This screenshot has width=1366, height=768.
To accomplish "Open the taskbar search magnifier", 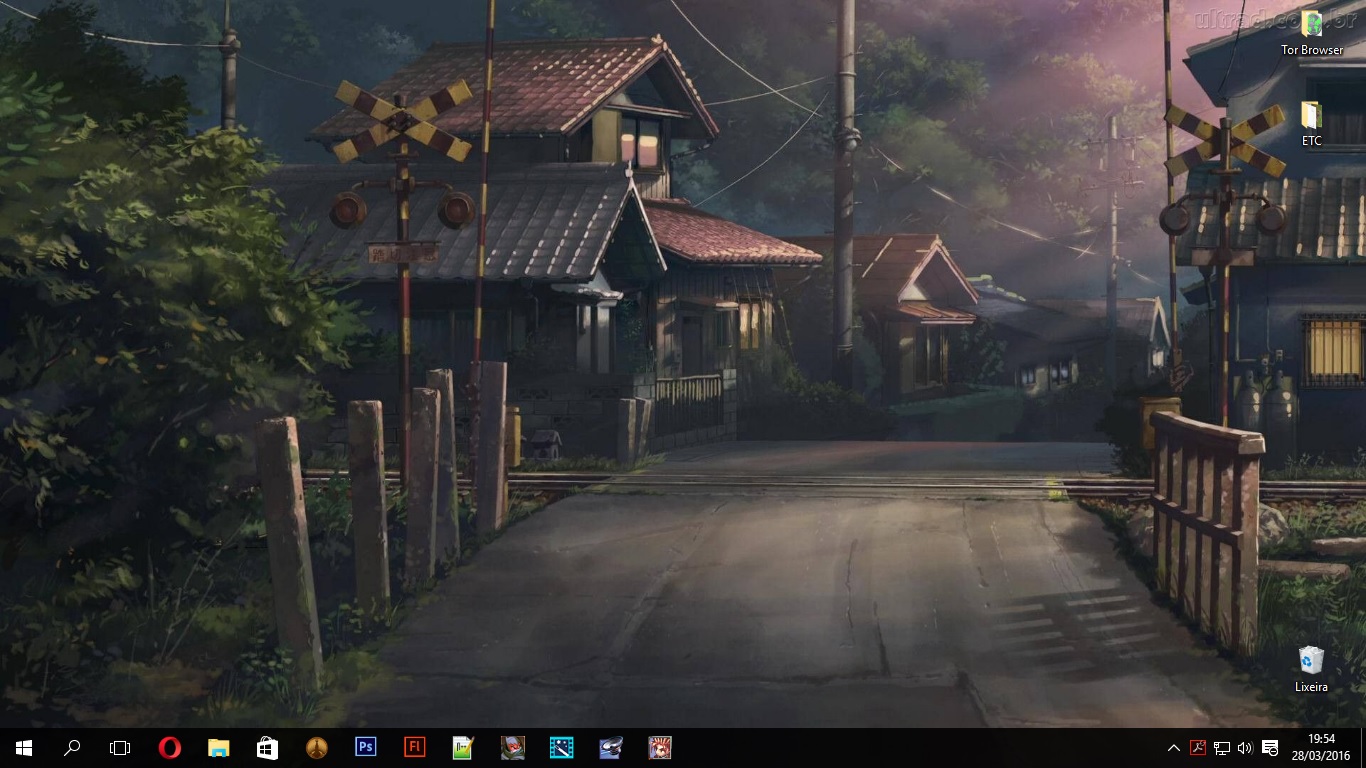I will tap(72, 748).
